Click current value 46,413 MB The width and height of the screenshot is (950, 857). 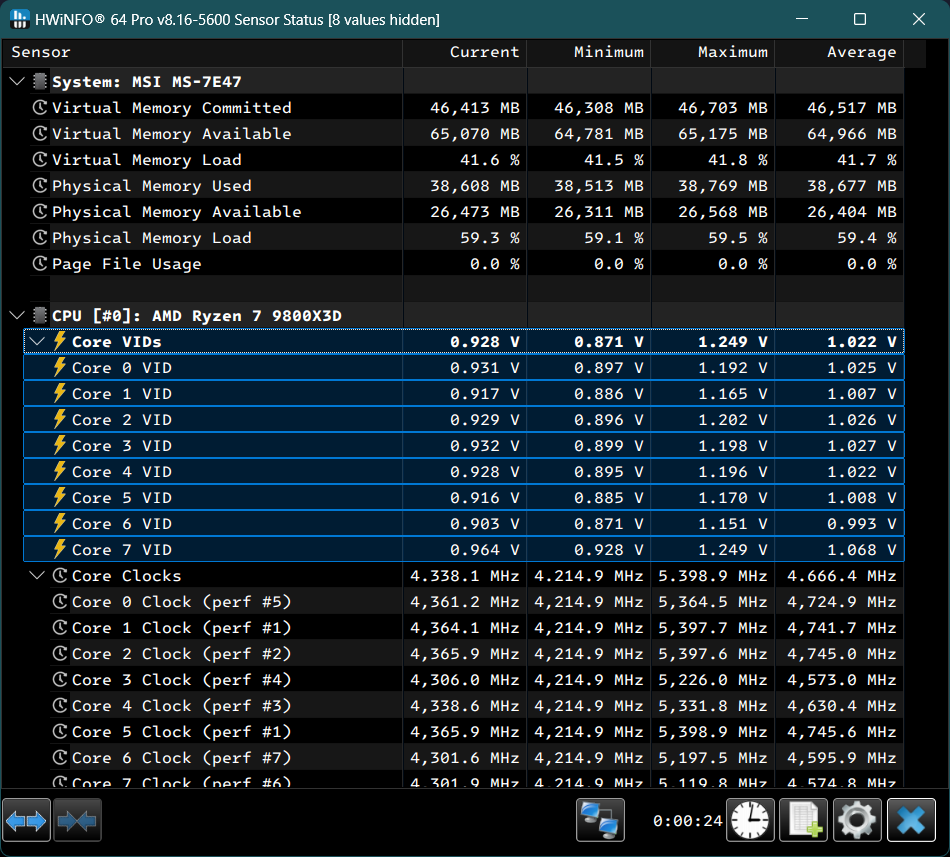[474, 108]
